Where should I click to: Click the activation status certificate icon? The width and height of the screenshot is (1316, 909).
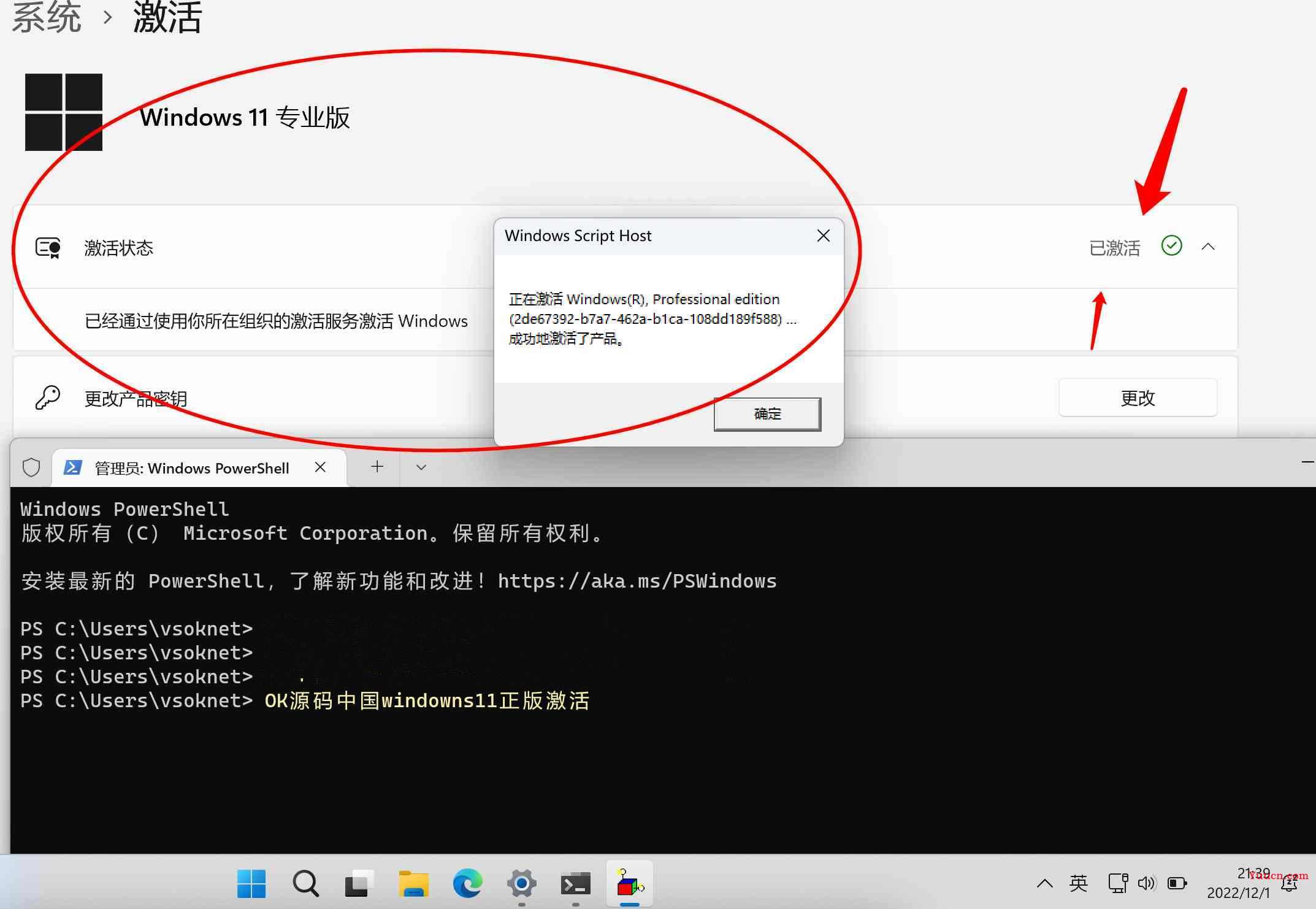(x=48, y=248)
